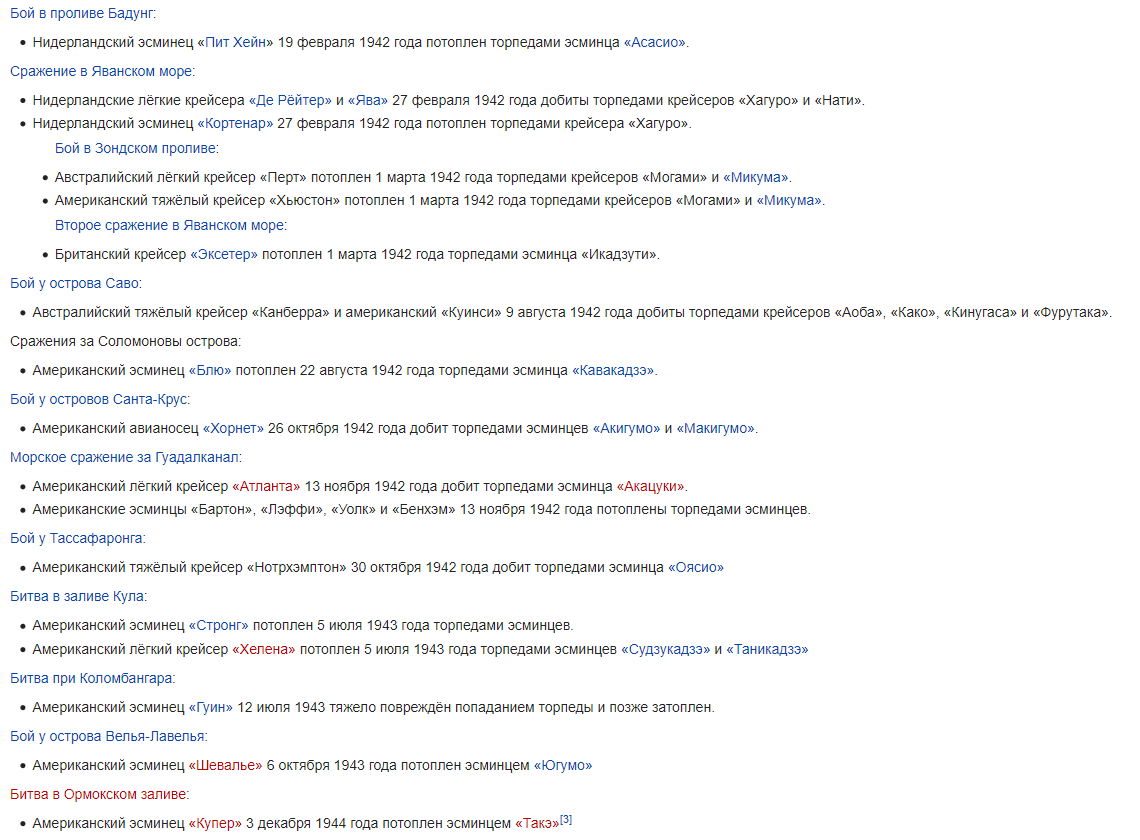The image size is (1140, 840).
Task: Open «Второе сражение в Яванском море» link
Action: tap(169, 225)
